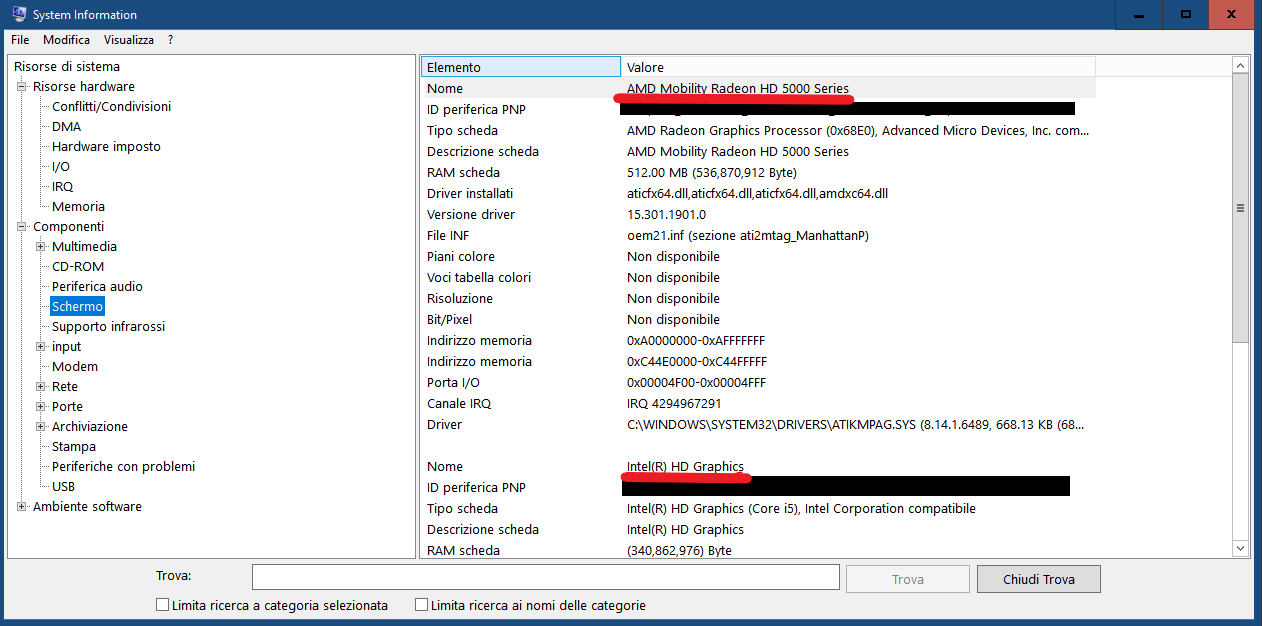1262x626 pixels.
Task: Select the IRQ tree item
Action: pyautogui.click(x=63, y=187)
